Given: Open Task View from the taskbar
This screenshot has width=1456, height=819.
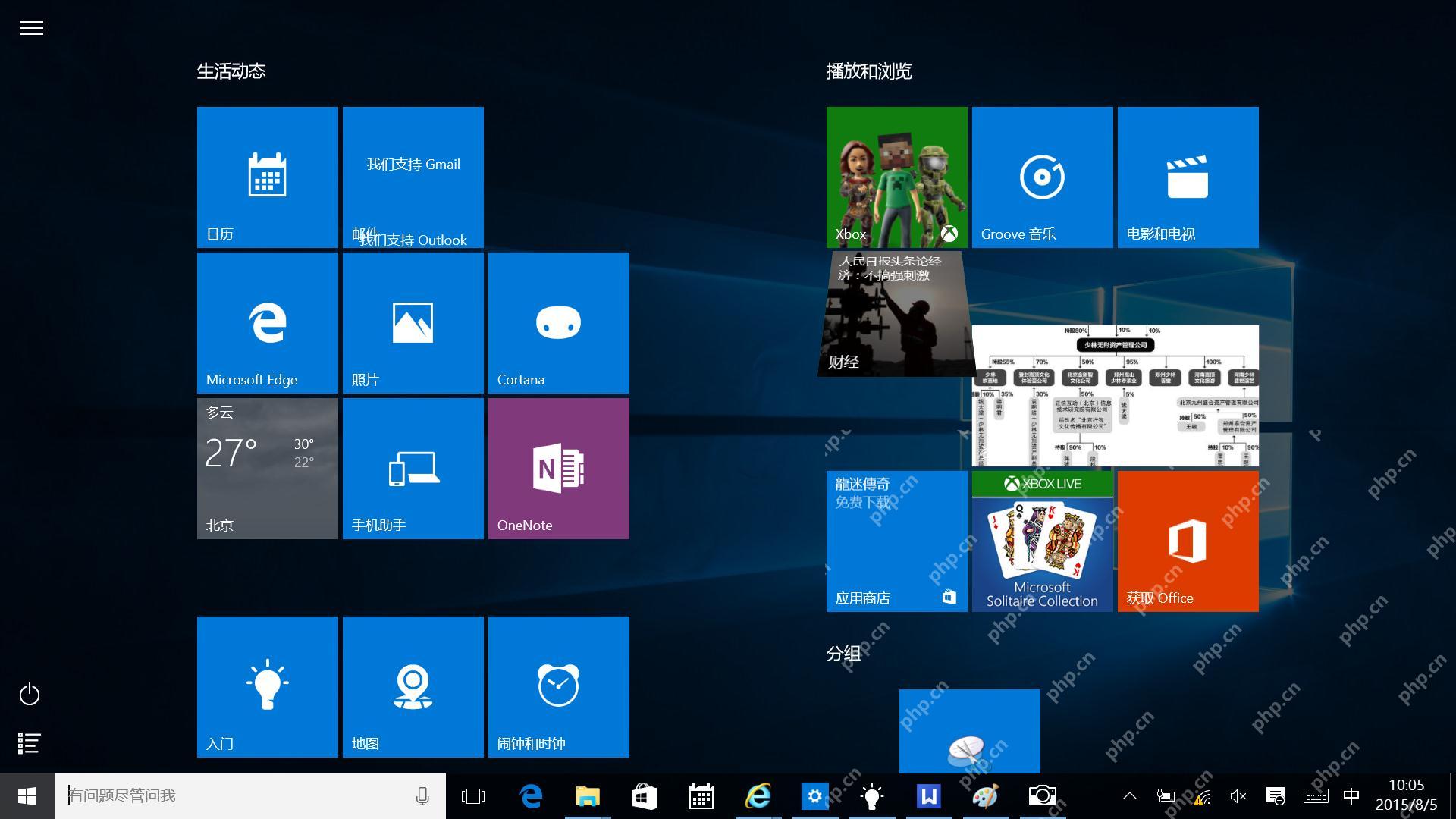Looking at the screenshot, I should click(473, 796).
